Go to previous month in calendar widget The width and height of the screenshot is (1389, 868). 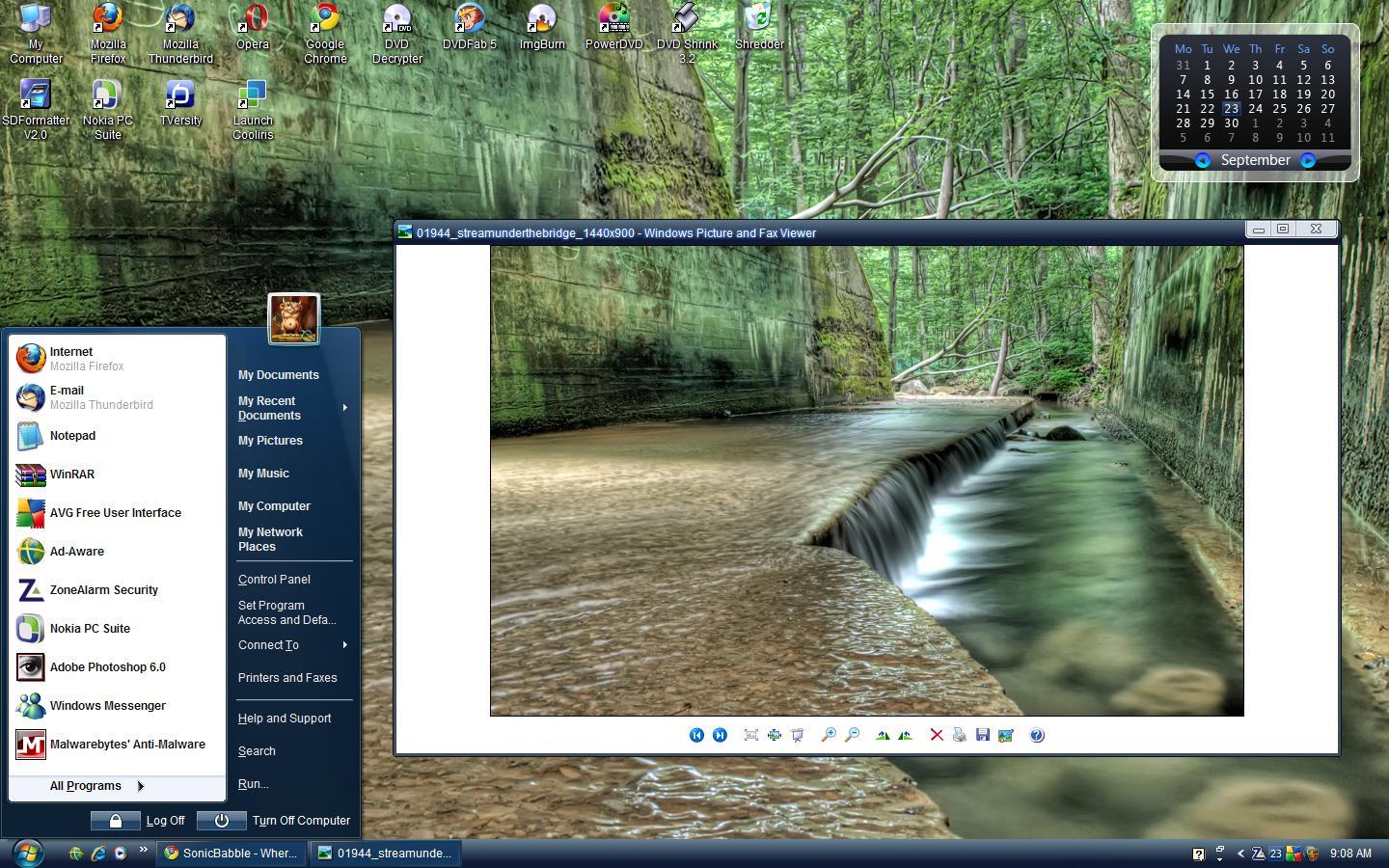pos(1202,161)
